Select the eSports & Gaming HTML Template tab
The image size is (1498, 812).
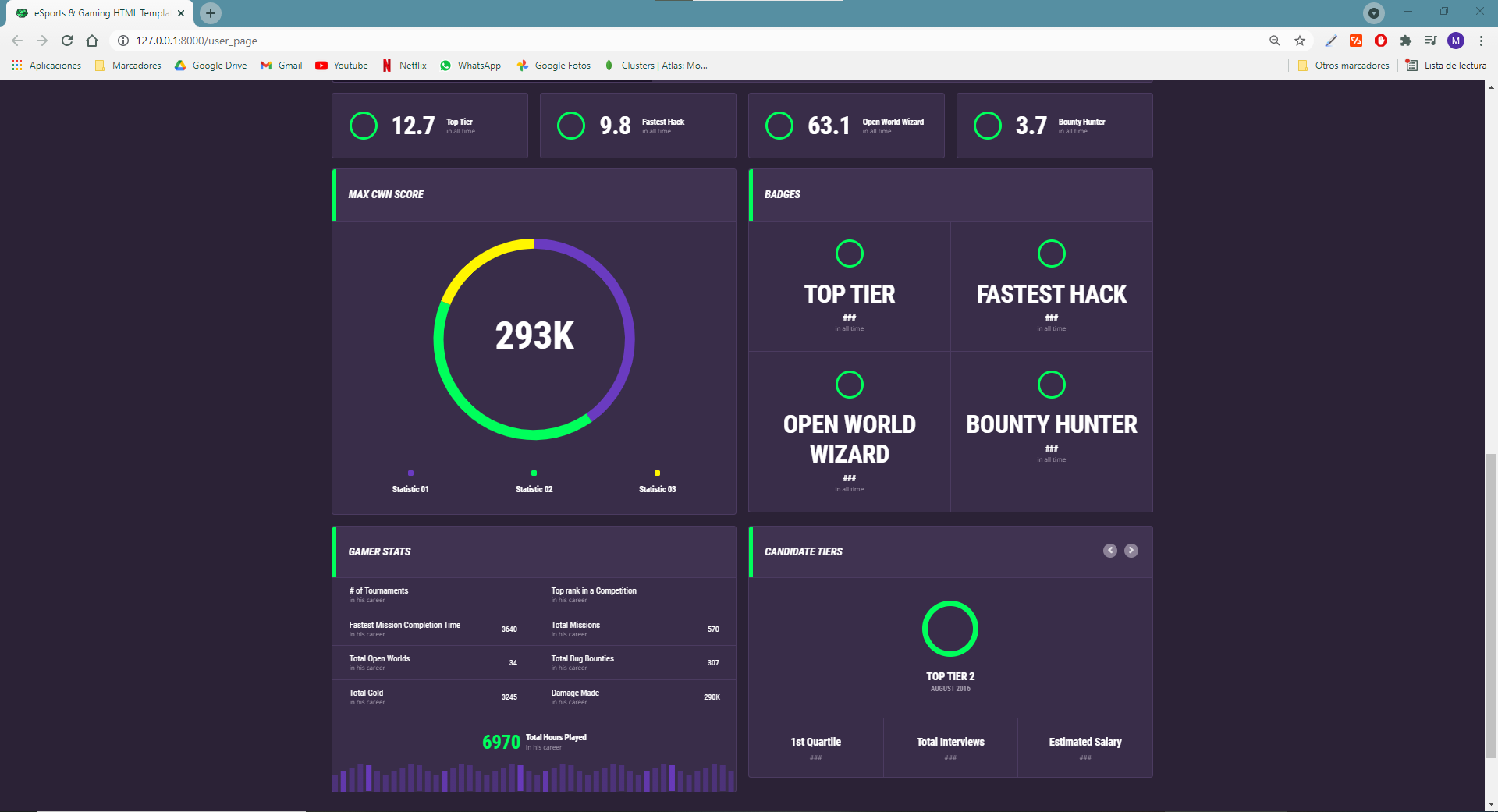tap(99, 13)
